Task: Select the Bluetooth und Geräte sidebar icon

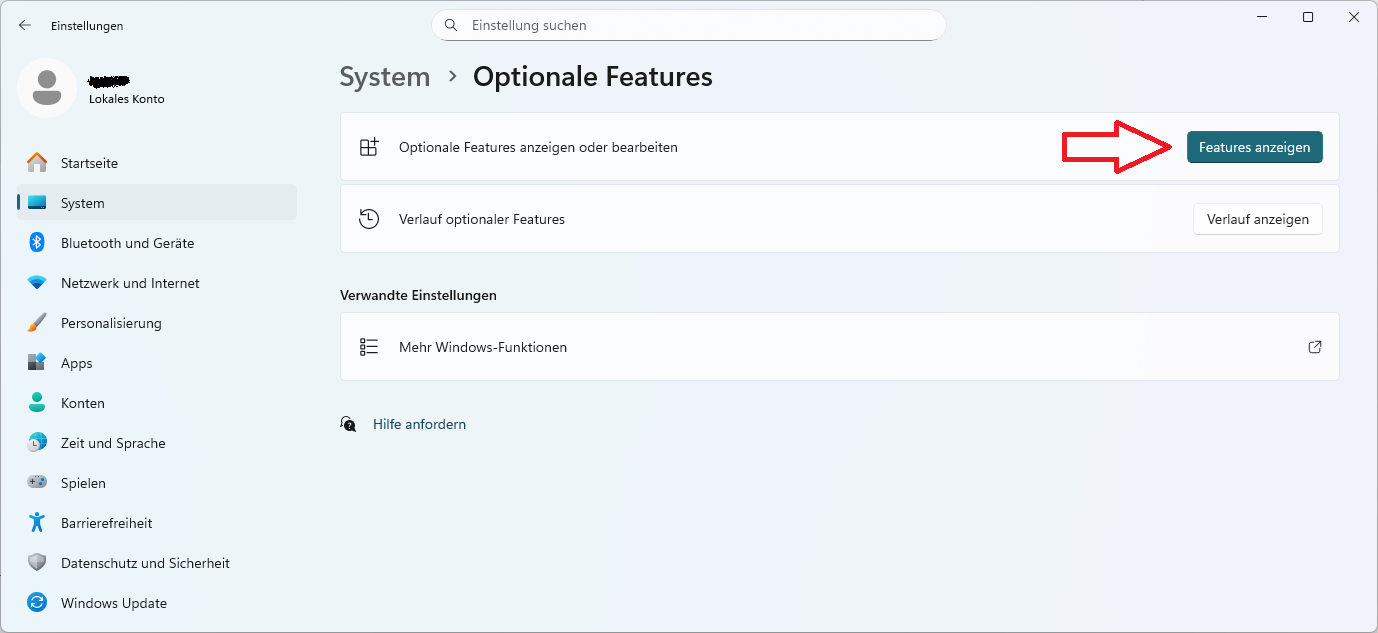Action: 38,242
